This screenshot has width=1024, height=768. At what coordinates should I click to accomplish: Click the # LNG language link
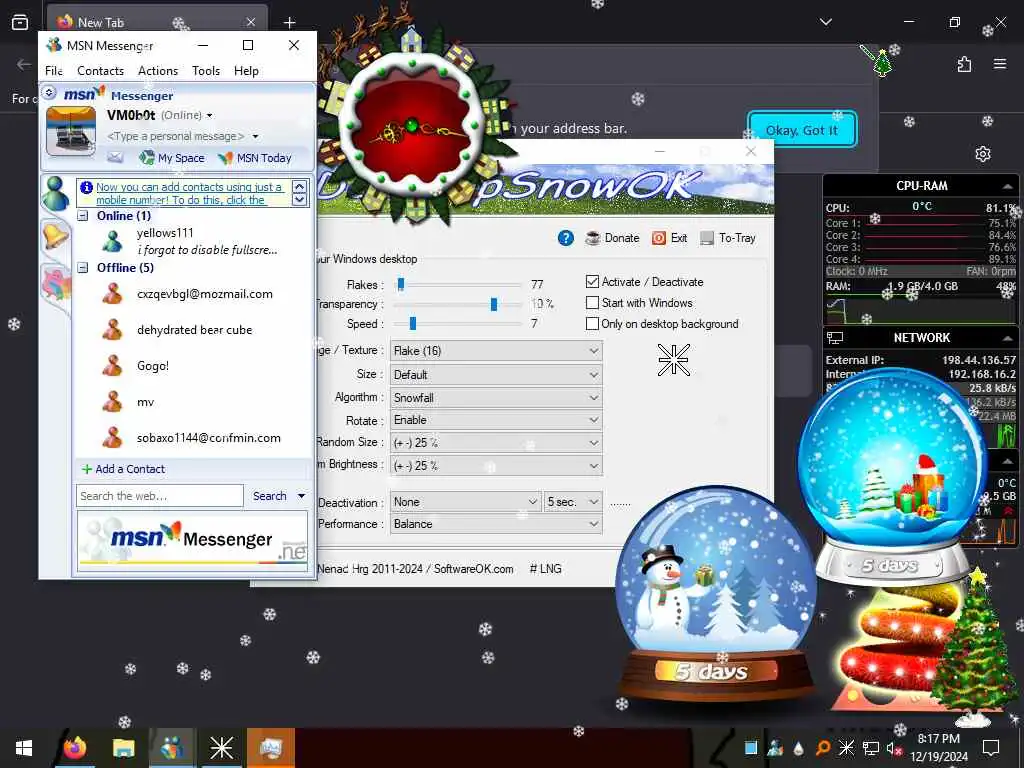click(x=545, y=569)
